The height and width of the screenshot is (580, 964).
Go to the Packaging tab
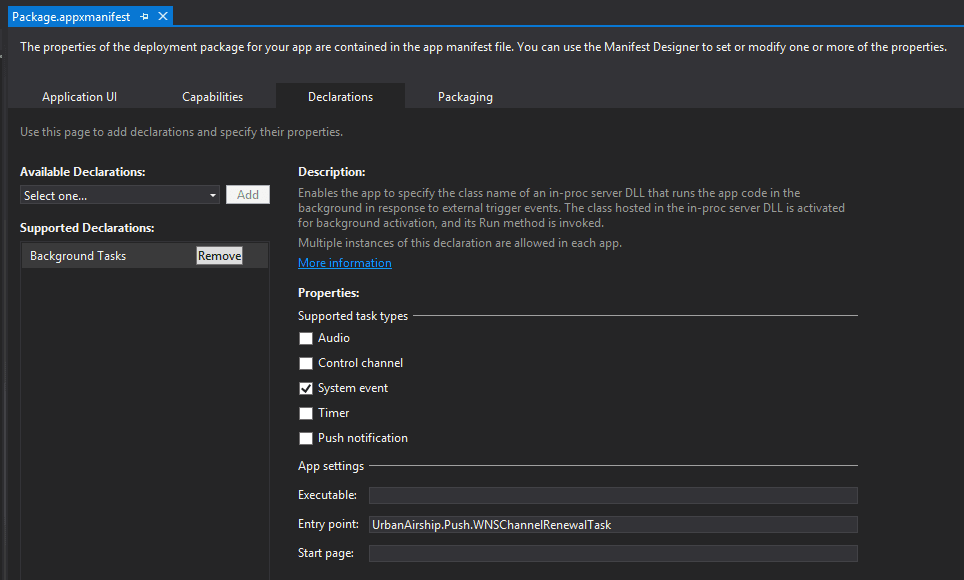pyautogui.click(x=465, y=97)
